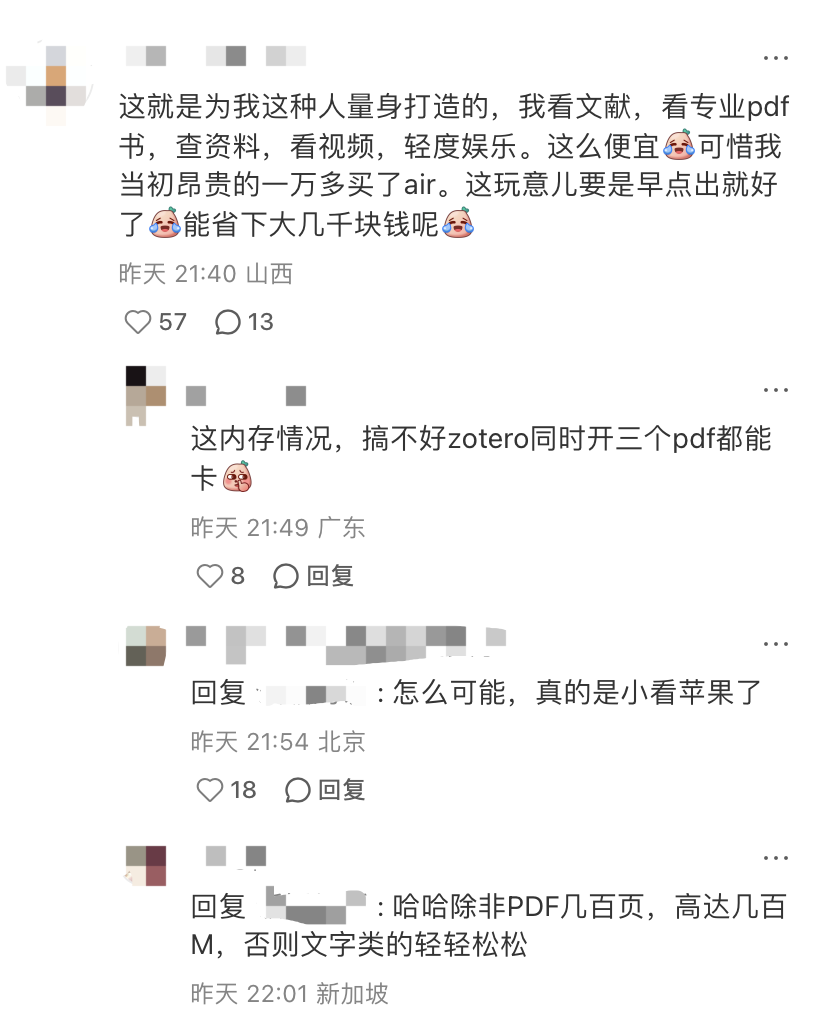The width and height of the screenshot is (822, 1020).
Task: Select comment text about buying the air
Action: click(454, 166)
